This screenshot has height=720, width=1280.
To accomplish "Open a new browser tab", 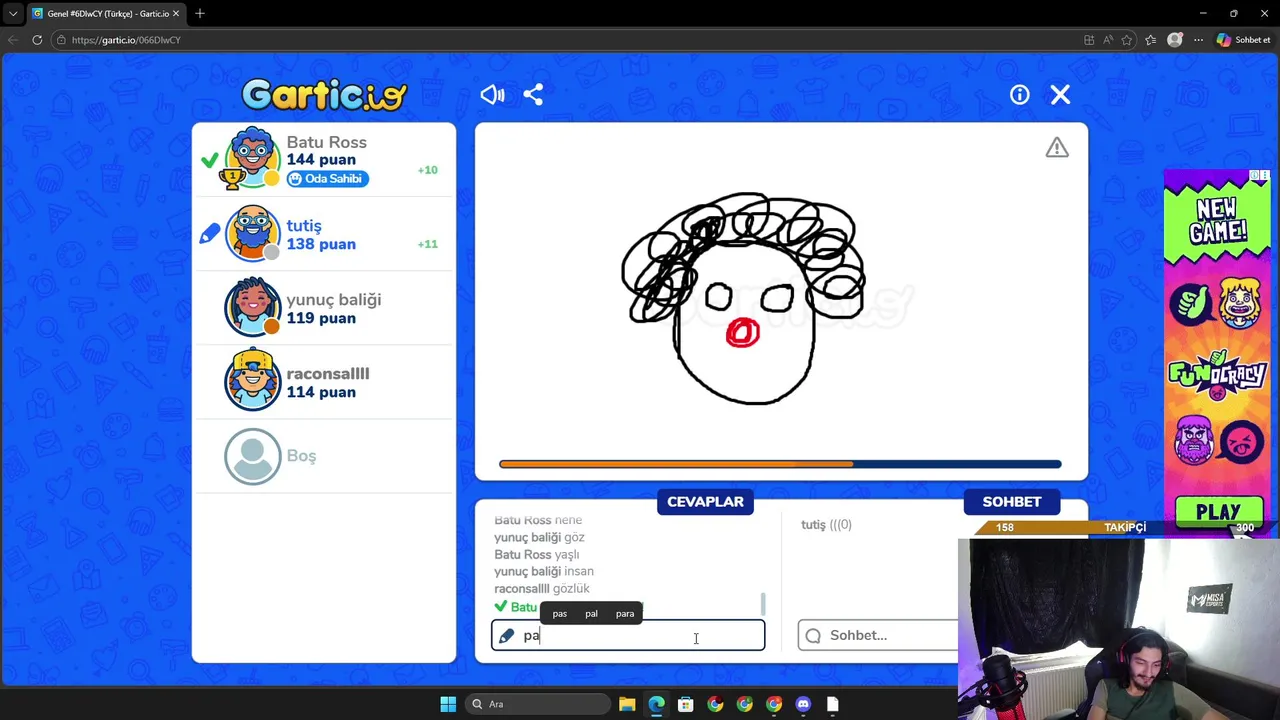I will point(200,13).
